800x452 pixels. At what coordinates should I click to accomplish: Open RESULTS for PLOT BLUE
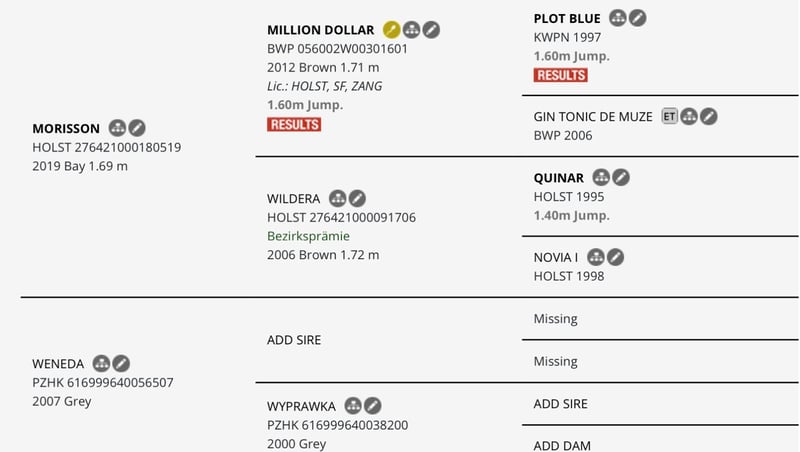coord(561,75)
